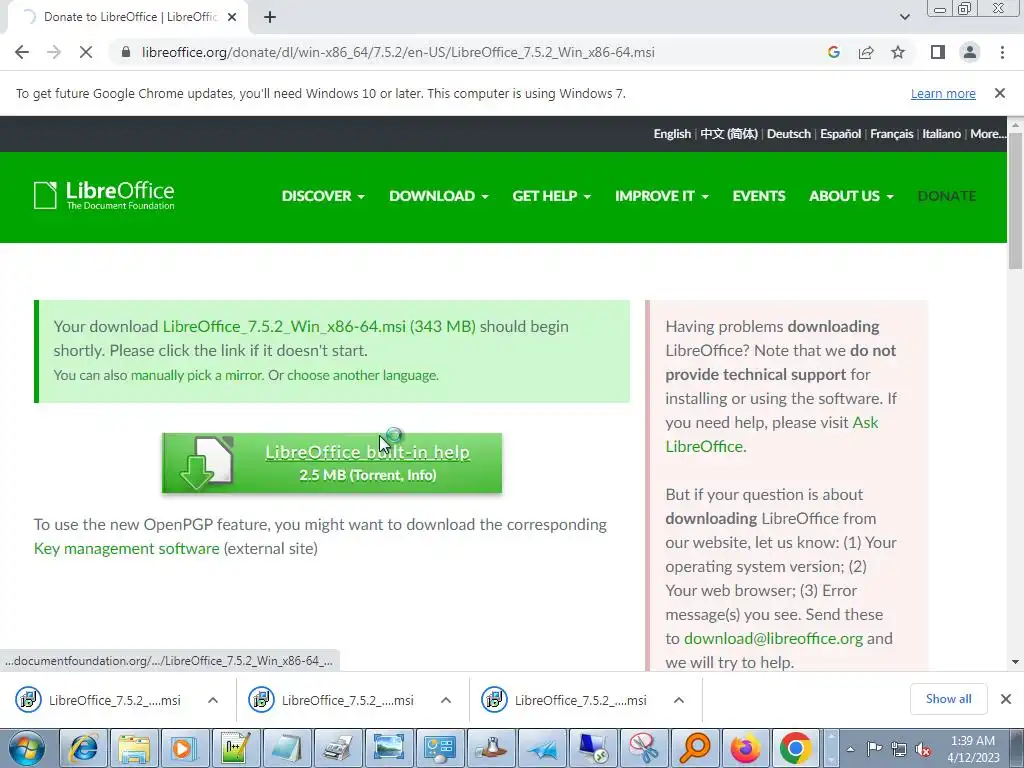This screenshot has height=768, width=1024.
Task: Launch Internet Explorer from taskbar
Action: coord(84,748)
